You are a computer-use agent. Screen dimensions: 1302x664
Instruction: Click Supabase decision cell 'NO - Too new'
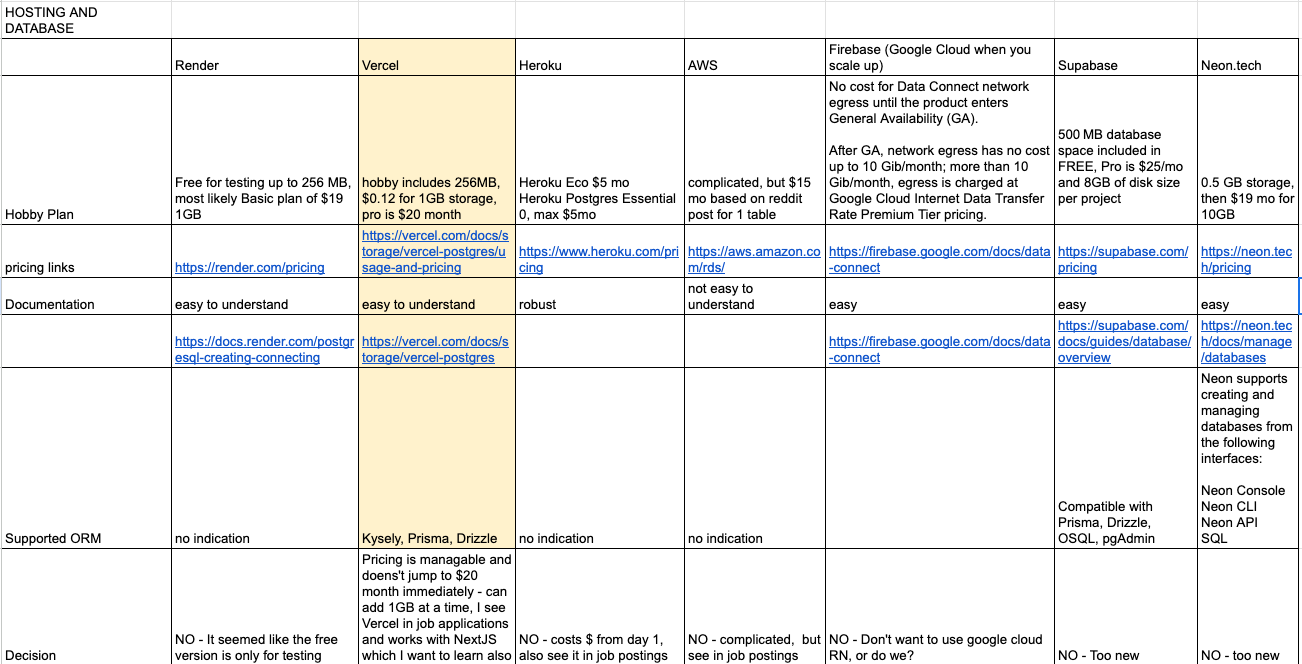(1126, 606)
